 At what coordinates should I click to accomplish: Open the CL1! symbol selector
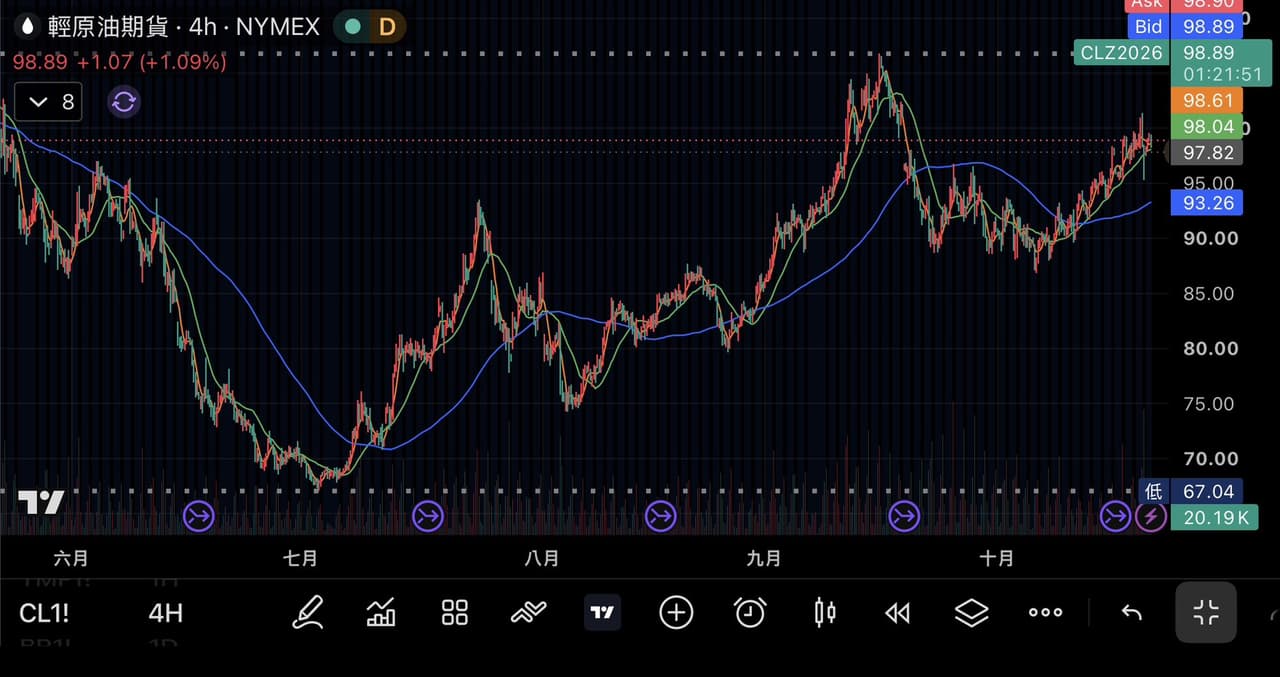pos(44,613)
